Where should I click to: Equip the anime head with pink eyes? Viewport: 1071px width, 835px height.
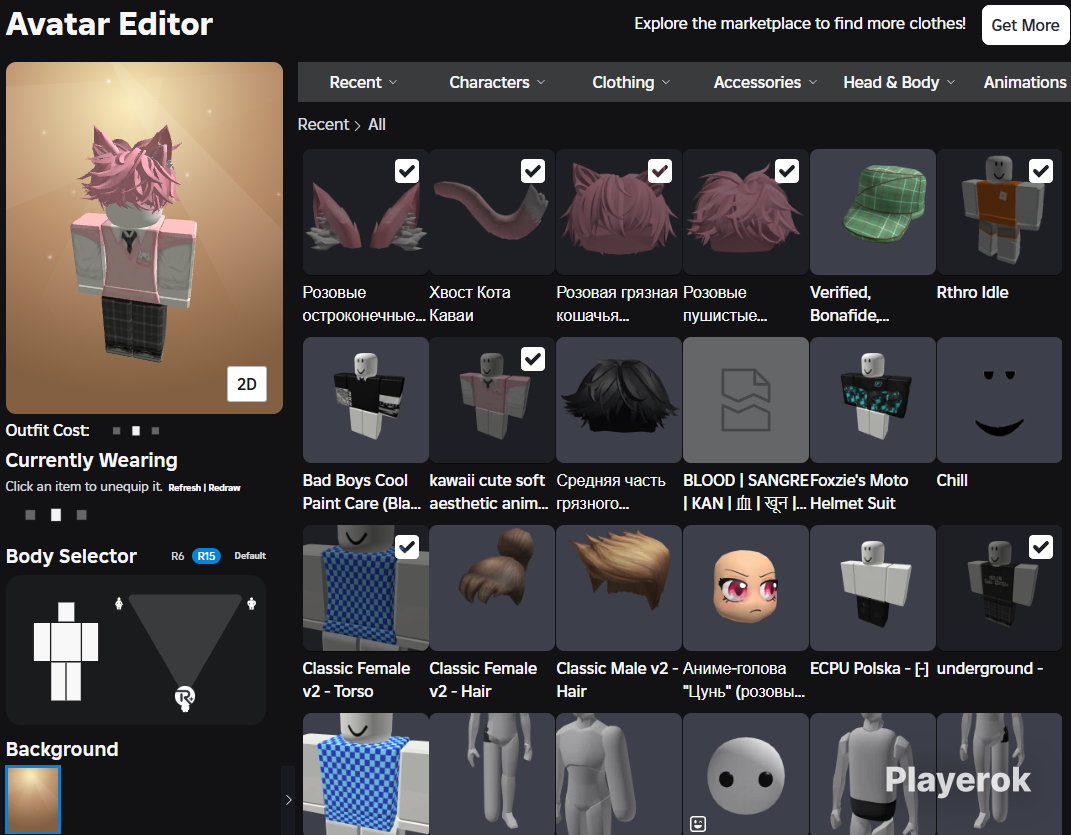click(746, 588)
